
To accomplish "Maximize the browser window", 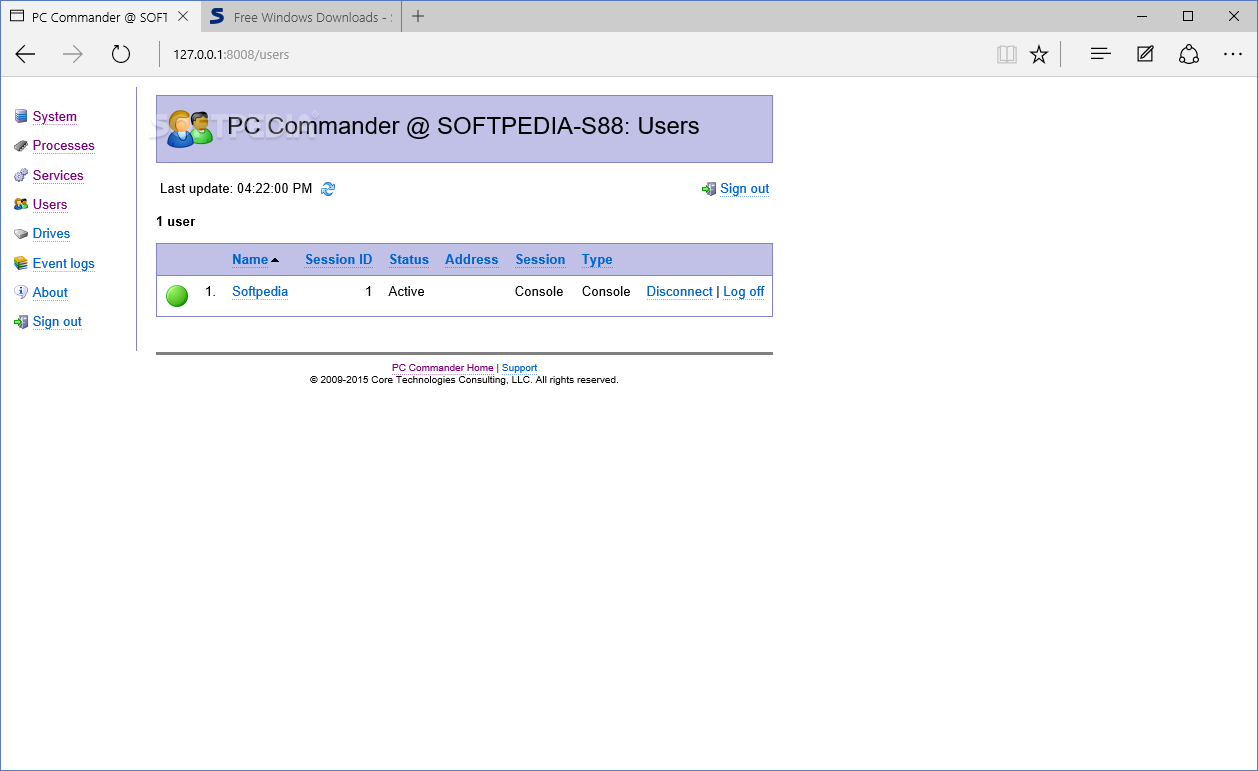I will click(1188, 16).
